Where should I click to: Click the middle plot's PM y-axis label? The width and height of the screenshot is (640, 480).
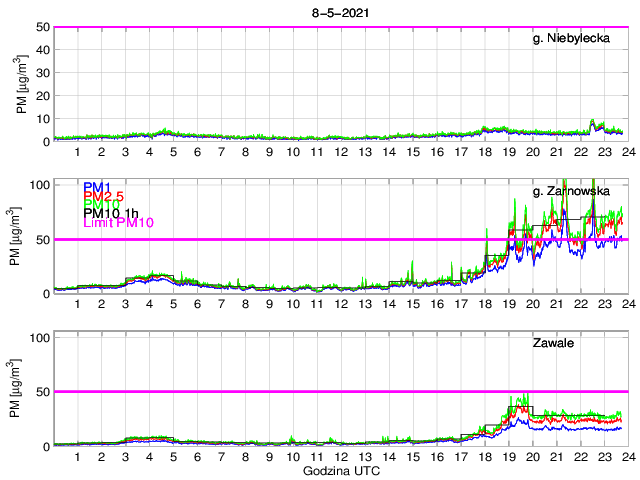pos(22,237)
